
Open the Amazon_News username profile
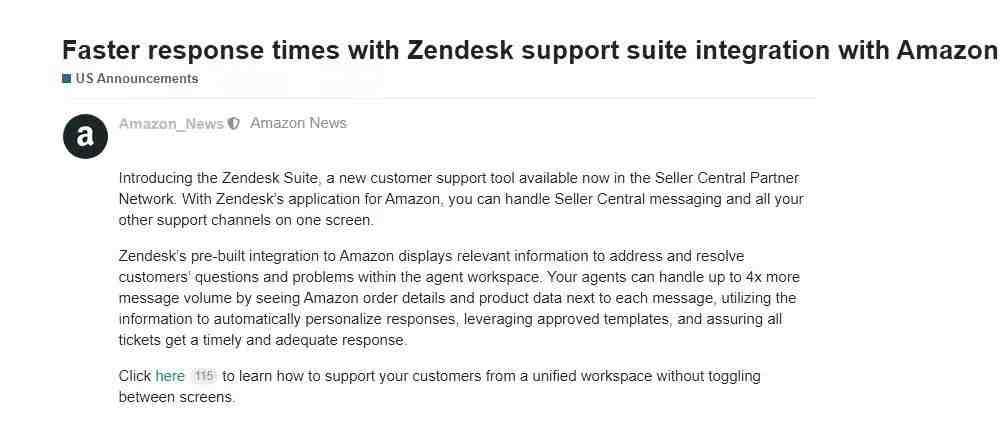pyautogui.click(x=171, y=124)
